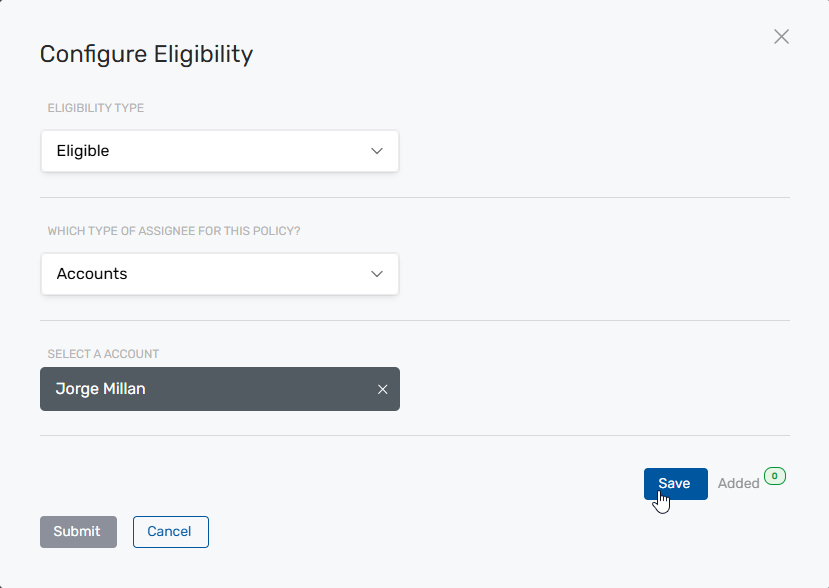This screenshot has width=829, height=588.
Task: Click the Eligibility Type label
Action: 95,108
